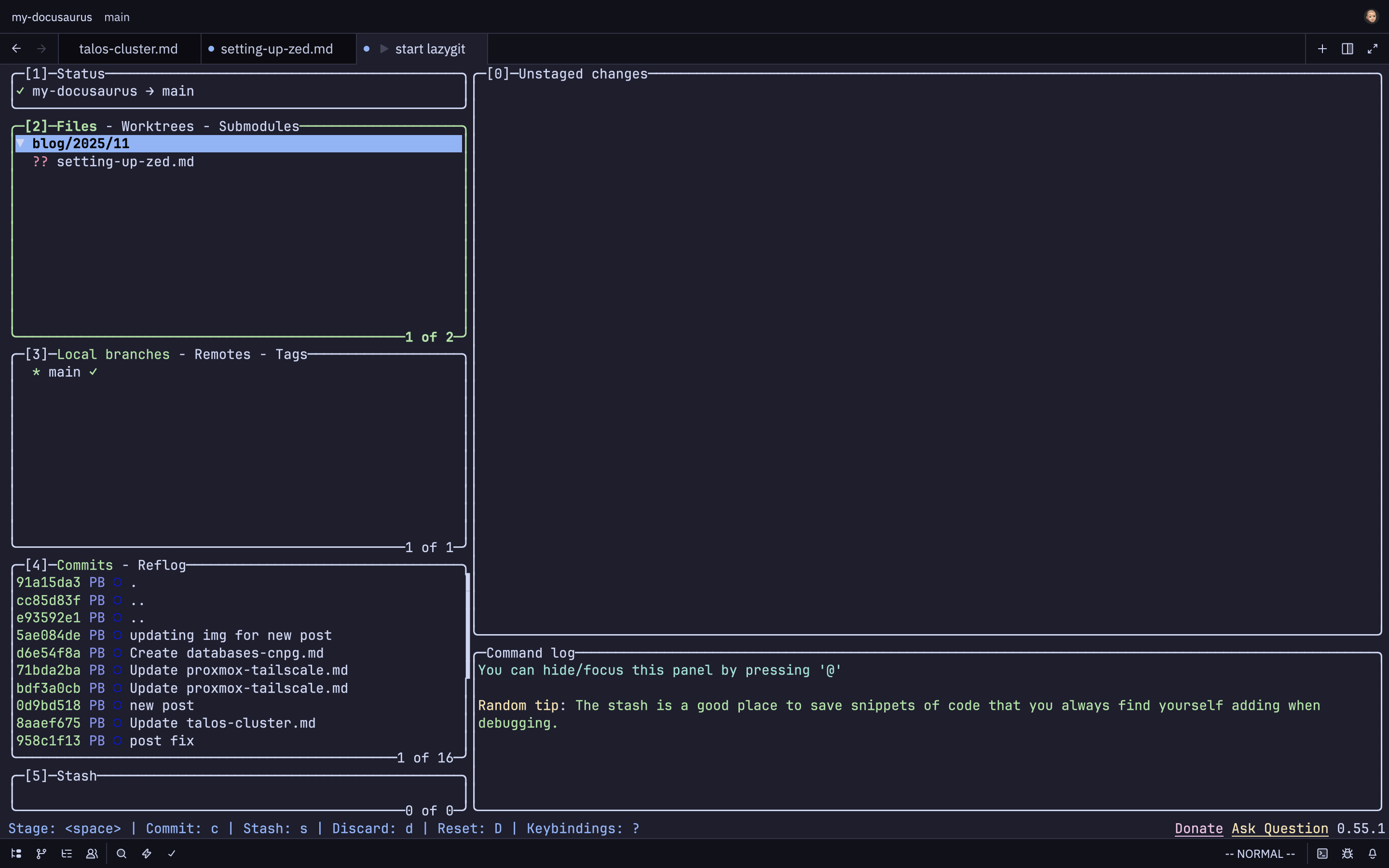Split the pane with split icon
This screenshot has width=1389, height=868.
pos(1347,49)
